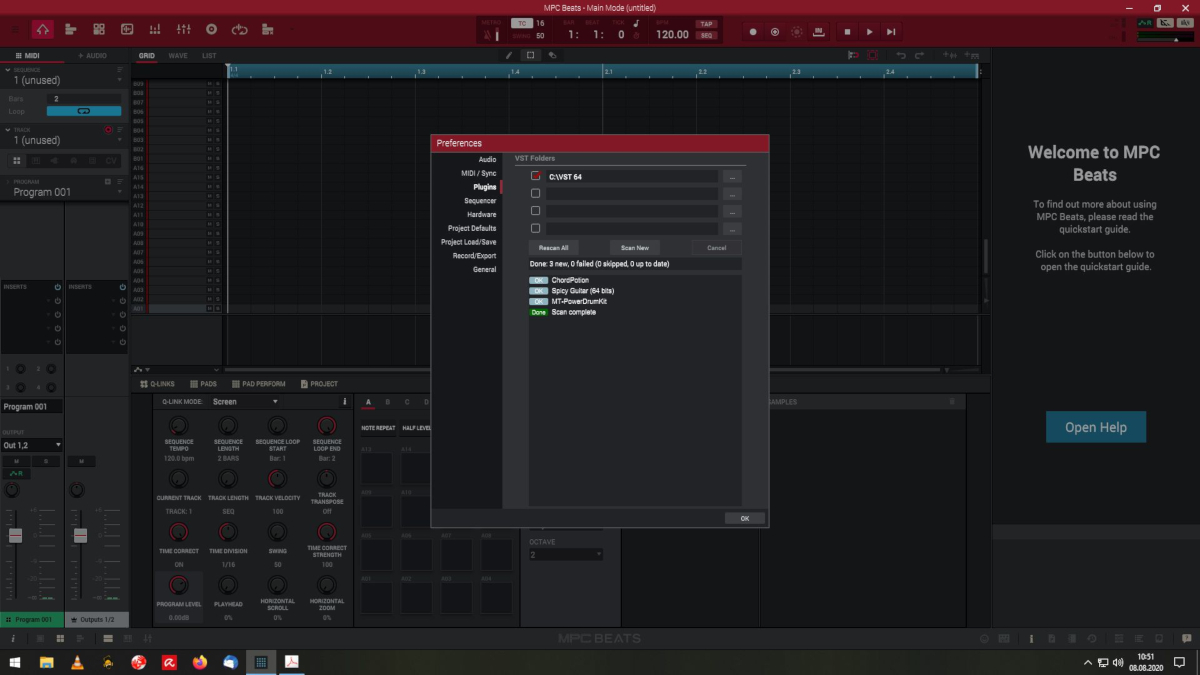The width and height of the screenshot is (1200, 675).
Task: Switch to the AUDIO track tab
Action: [93, 56]
